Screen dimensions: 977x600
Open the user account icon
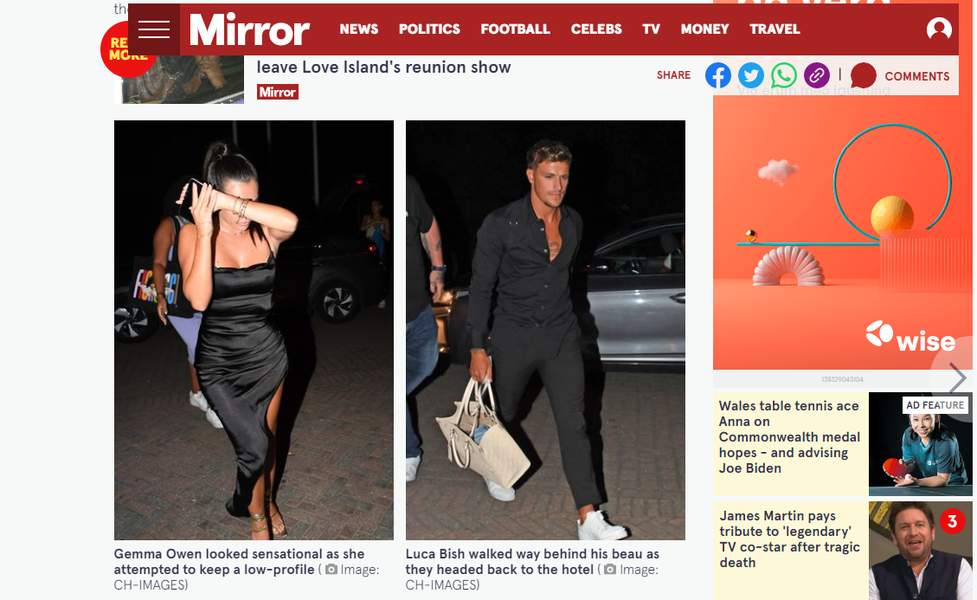(x=938, y=29)
